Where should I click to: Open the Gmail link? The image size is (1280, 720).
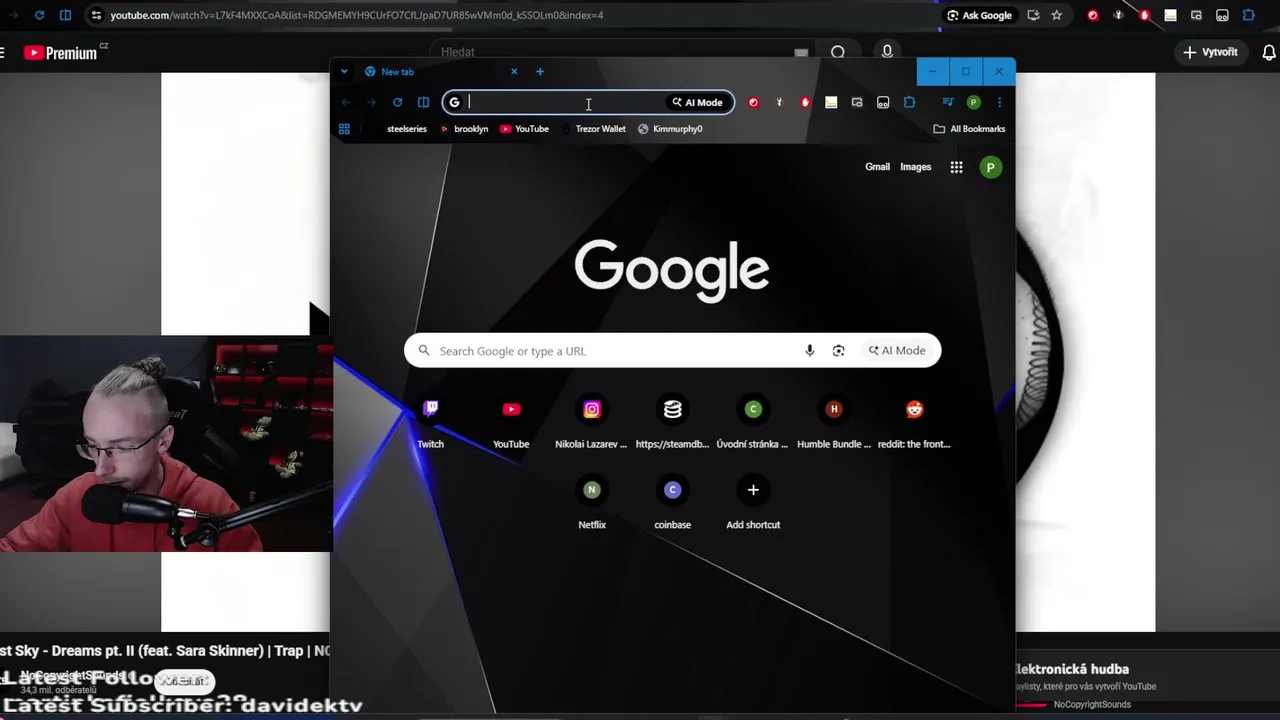pyautogui.click(x=877, y=167)
